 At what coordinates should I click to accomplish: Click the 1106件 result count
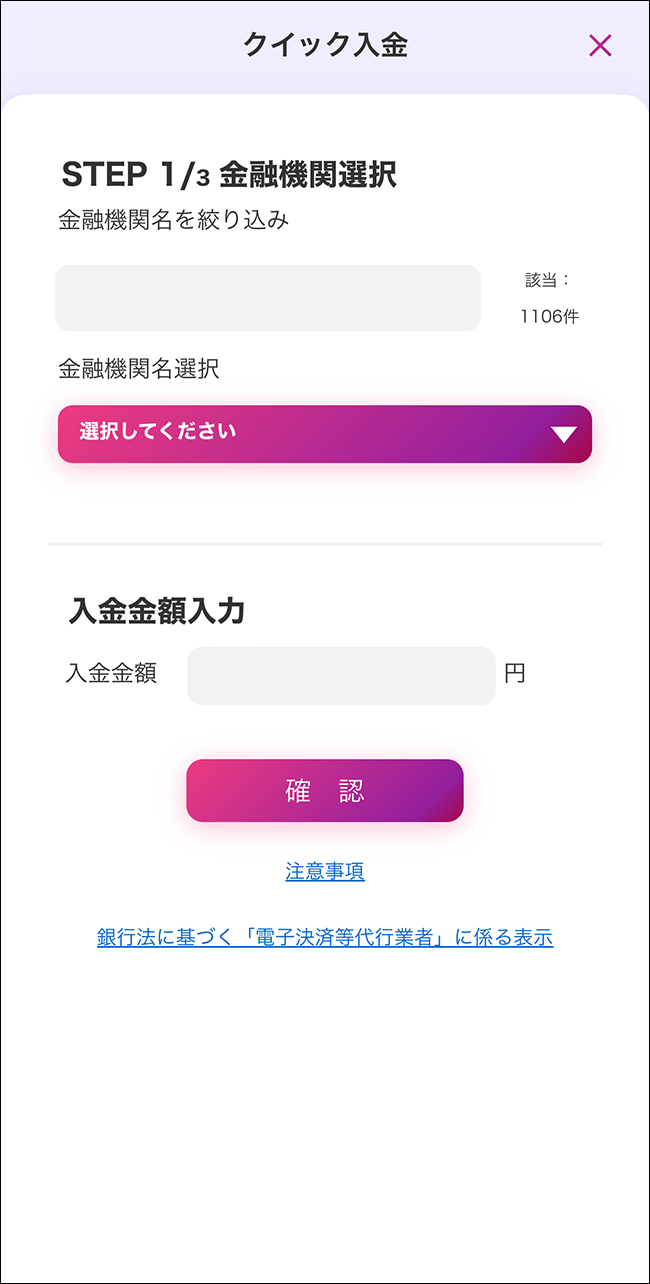549,317
